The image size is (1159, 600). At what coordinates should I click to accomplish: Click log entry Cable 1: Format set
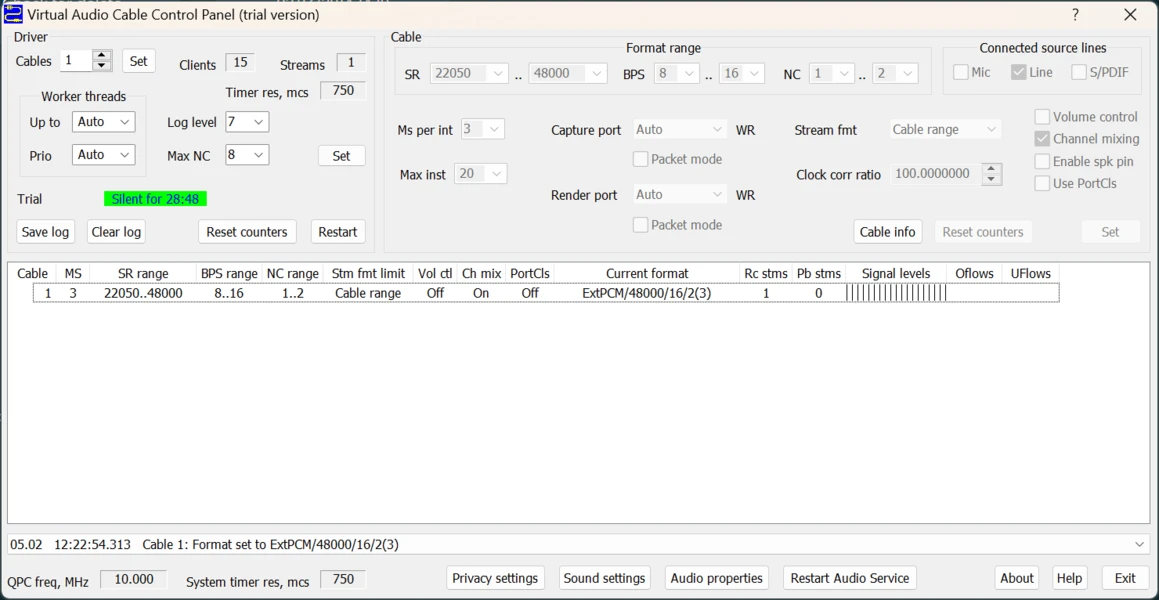[x=271, y=545]
